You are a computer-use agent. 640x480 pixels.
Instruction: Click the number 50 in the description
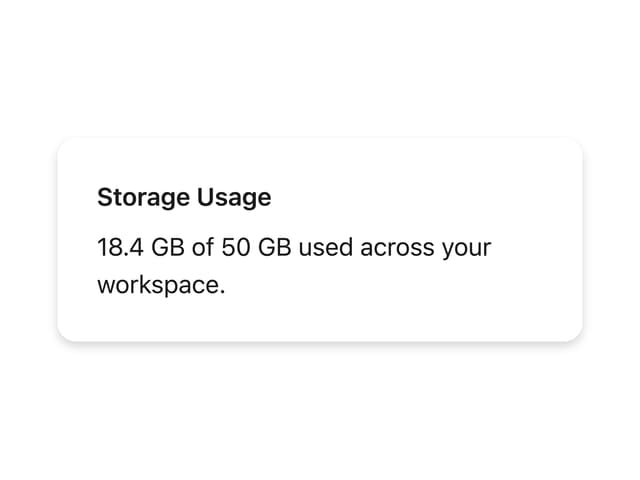236,247
